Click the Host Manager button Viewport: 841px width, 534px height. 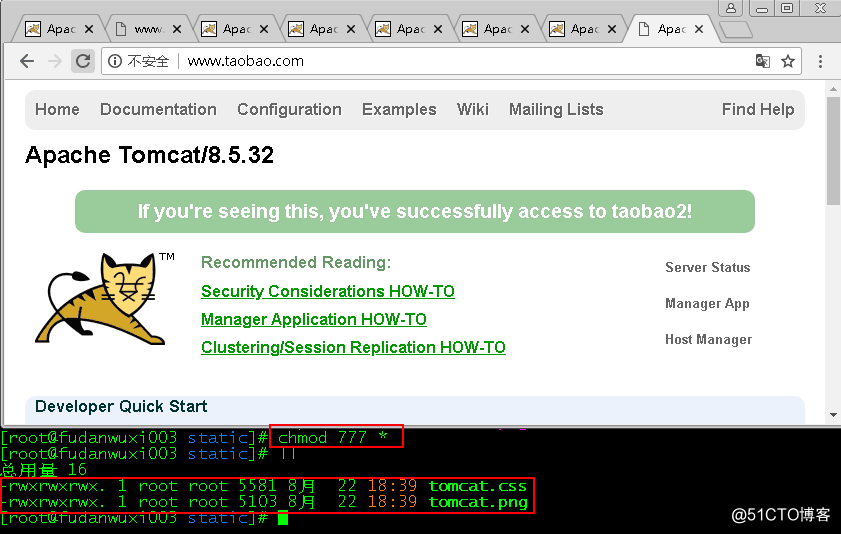tap(709, 339)
